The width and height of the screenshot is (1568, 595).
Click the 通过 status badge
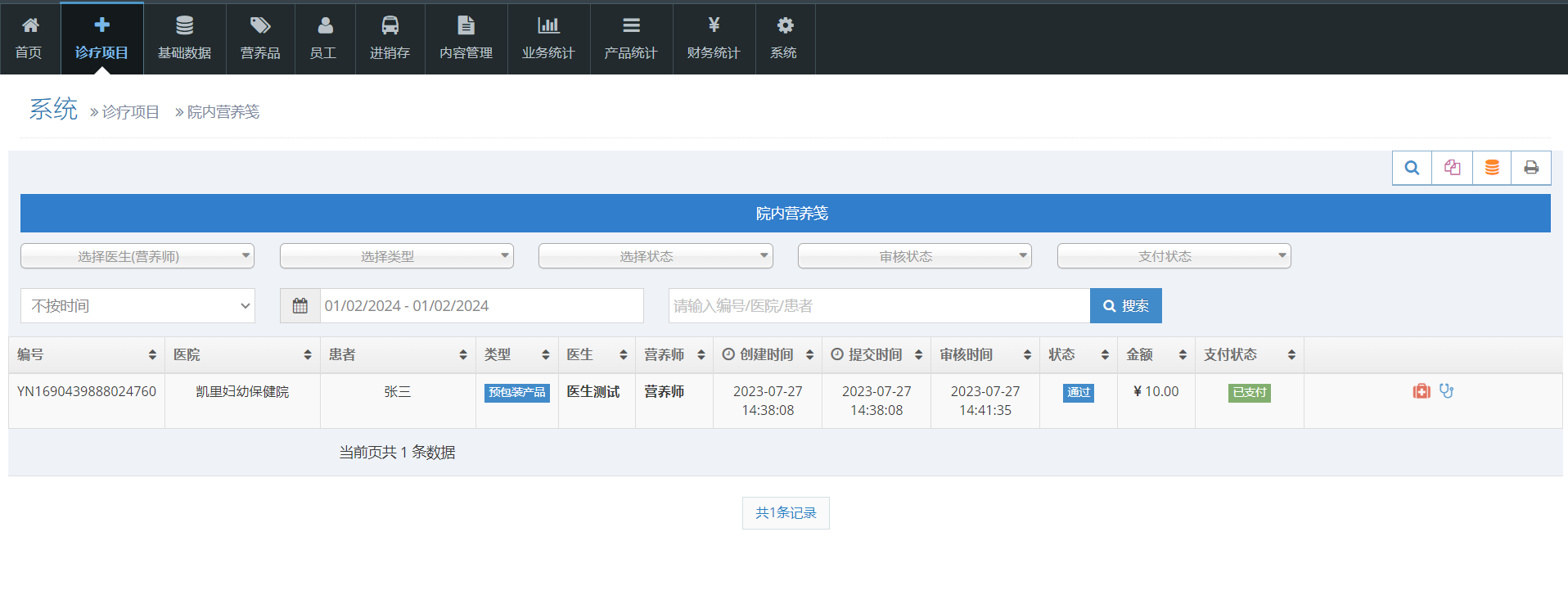point(1079,393)
